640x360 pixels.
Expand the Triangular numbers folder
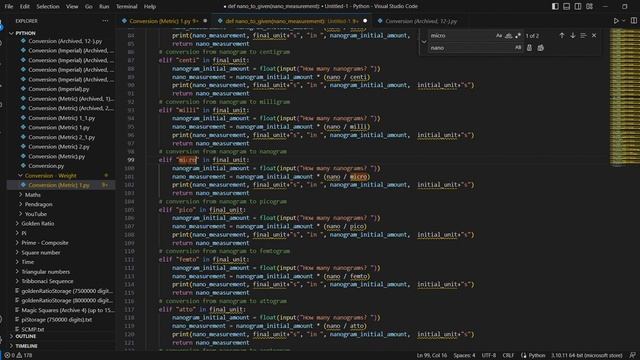45,271
